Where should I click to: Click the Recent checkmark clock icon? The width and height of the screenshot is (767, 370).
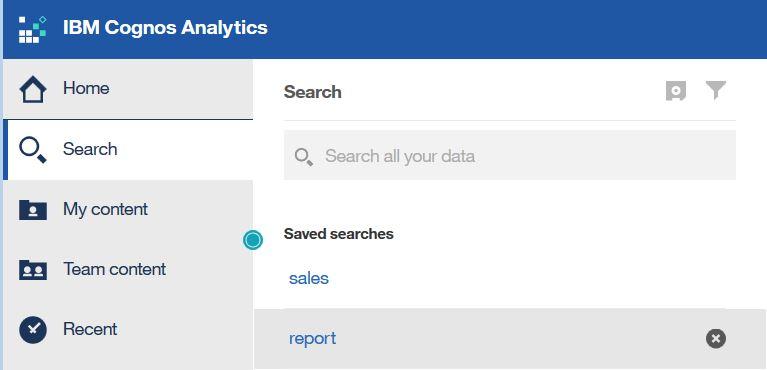click(x=33, y=330)
